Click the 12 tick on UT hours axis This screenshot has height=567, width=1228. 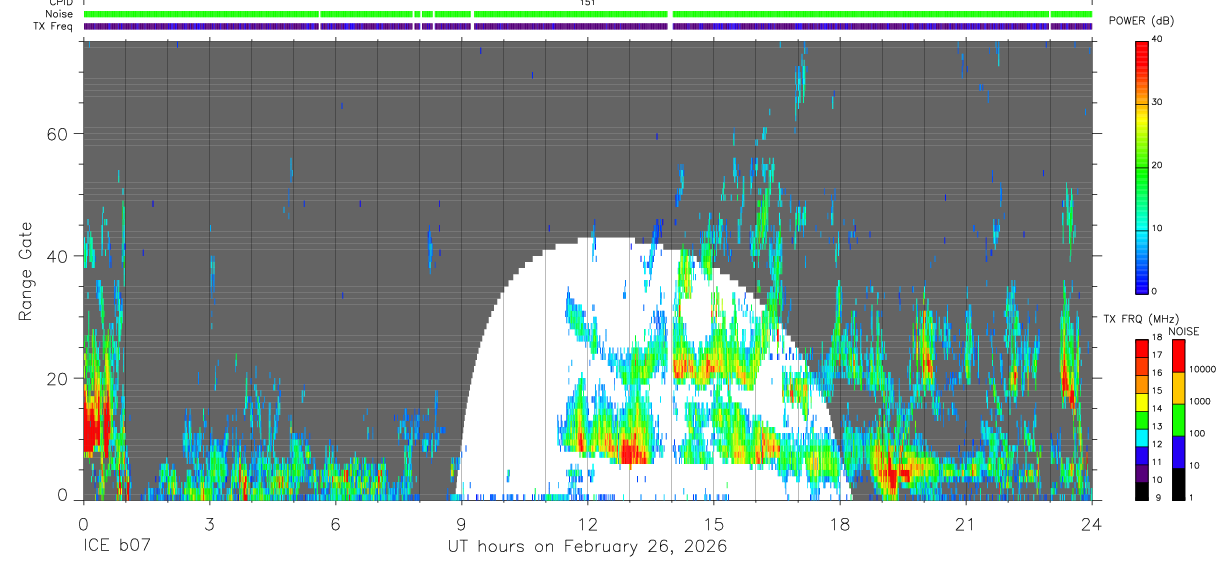pyautogui.click(x=587, y=523)
